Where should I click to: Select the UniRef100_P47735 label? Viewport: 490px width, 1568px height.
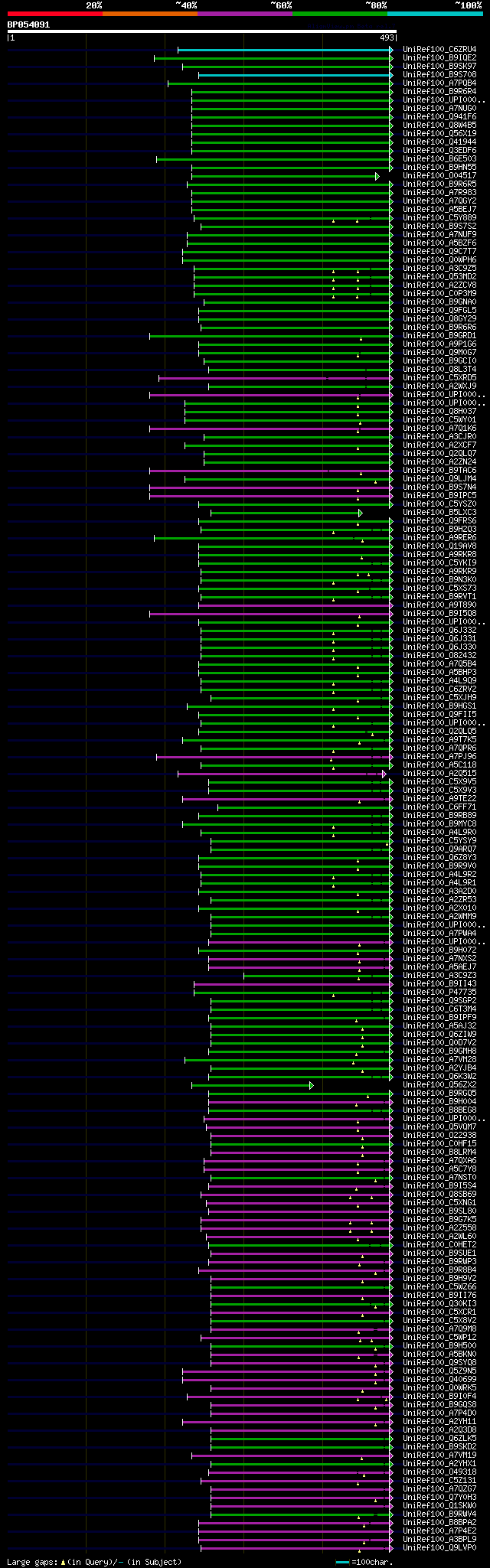(439, 993)
